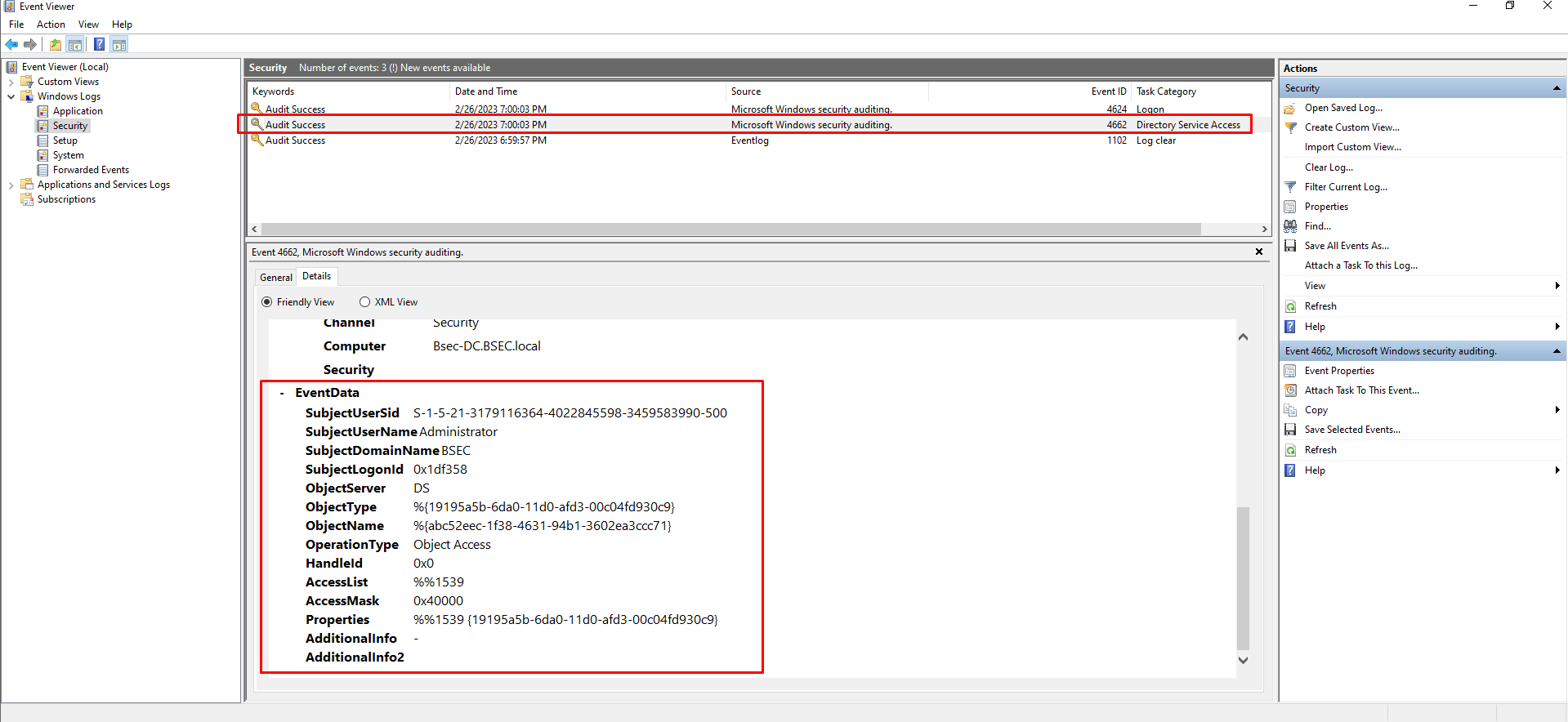Click the Open Saved Log folder icon
This screenshot has height=722, width=1568.
click(1290, 108)
